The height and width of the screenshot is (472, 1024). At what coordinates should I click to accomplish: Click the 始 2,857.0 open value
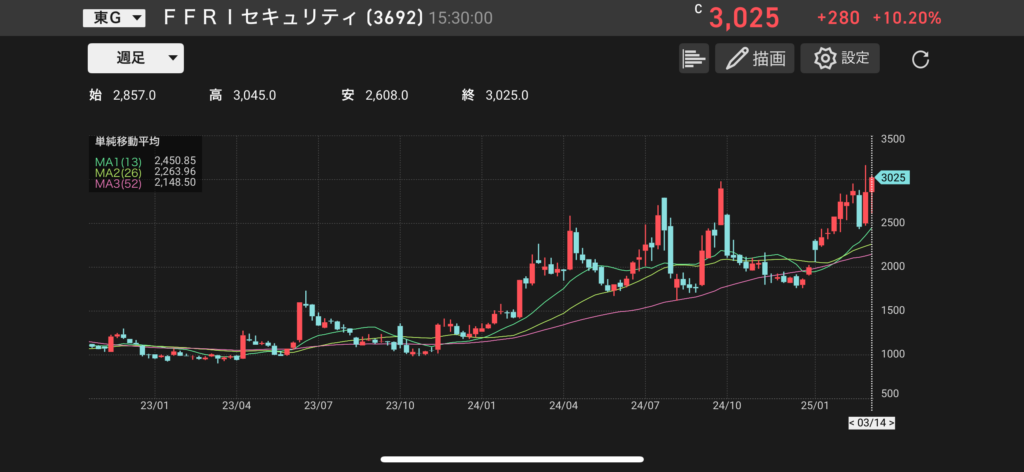coord(122,96)
